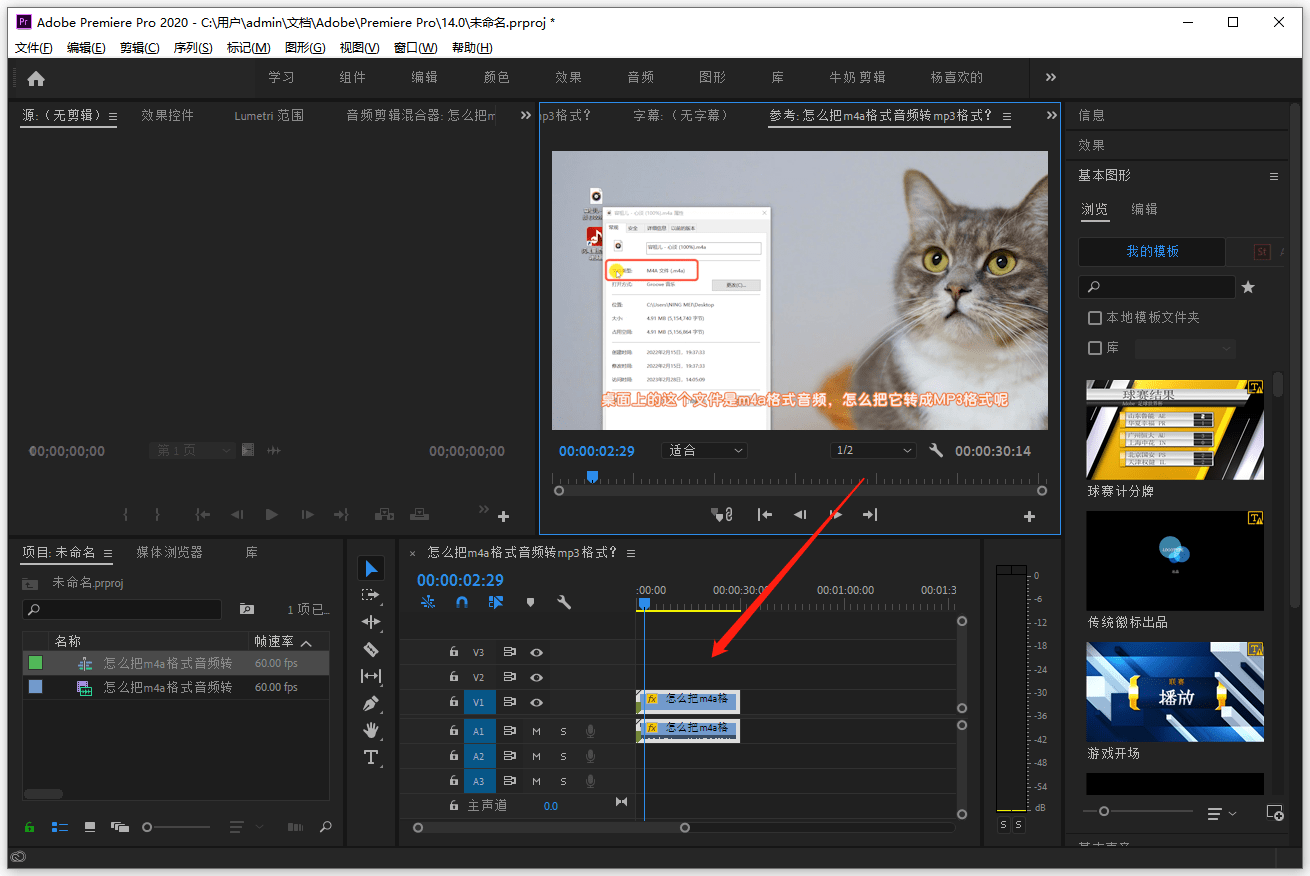
Task: Select the Slip tool
Action: coord(371,676)
